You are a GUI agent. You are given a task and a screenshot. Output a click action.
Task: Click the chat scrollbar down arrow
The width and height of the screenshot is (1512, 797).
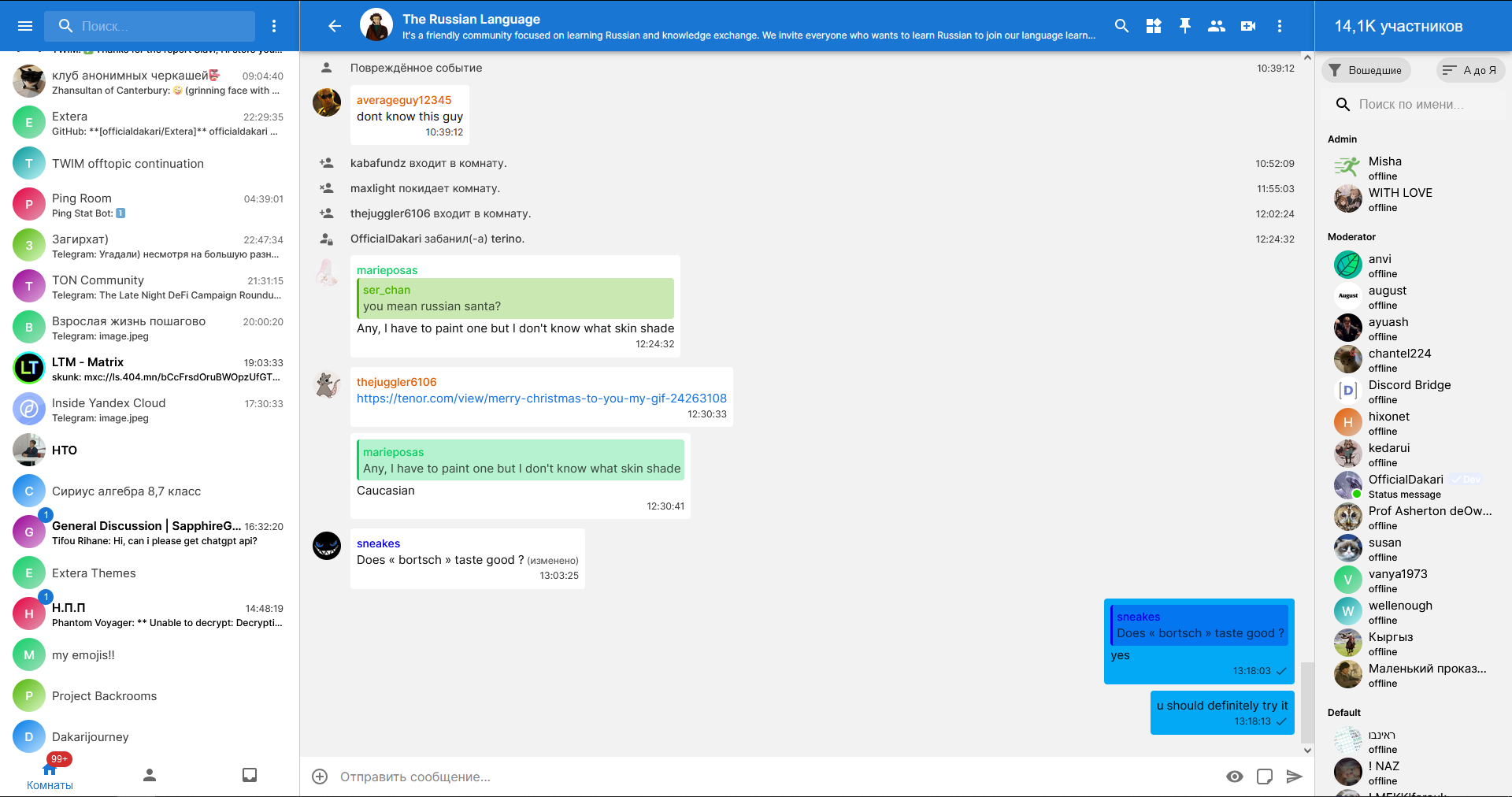(x=1307, y=751)
